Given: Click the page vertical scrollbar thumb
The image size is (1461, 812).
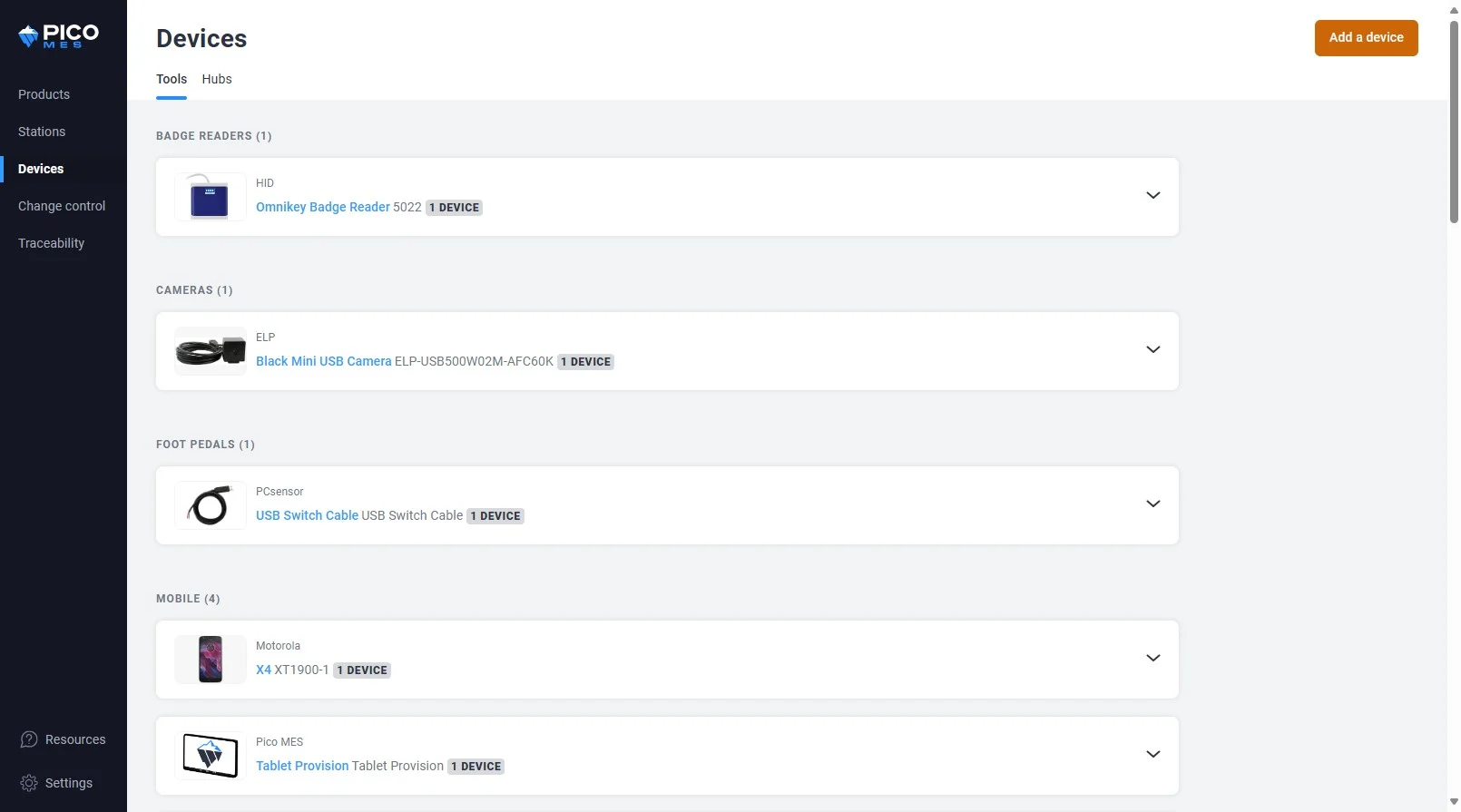Looking at the screenshot, I should 1454,122.
